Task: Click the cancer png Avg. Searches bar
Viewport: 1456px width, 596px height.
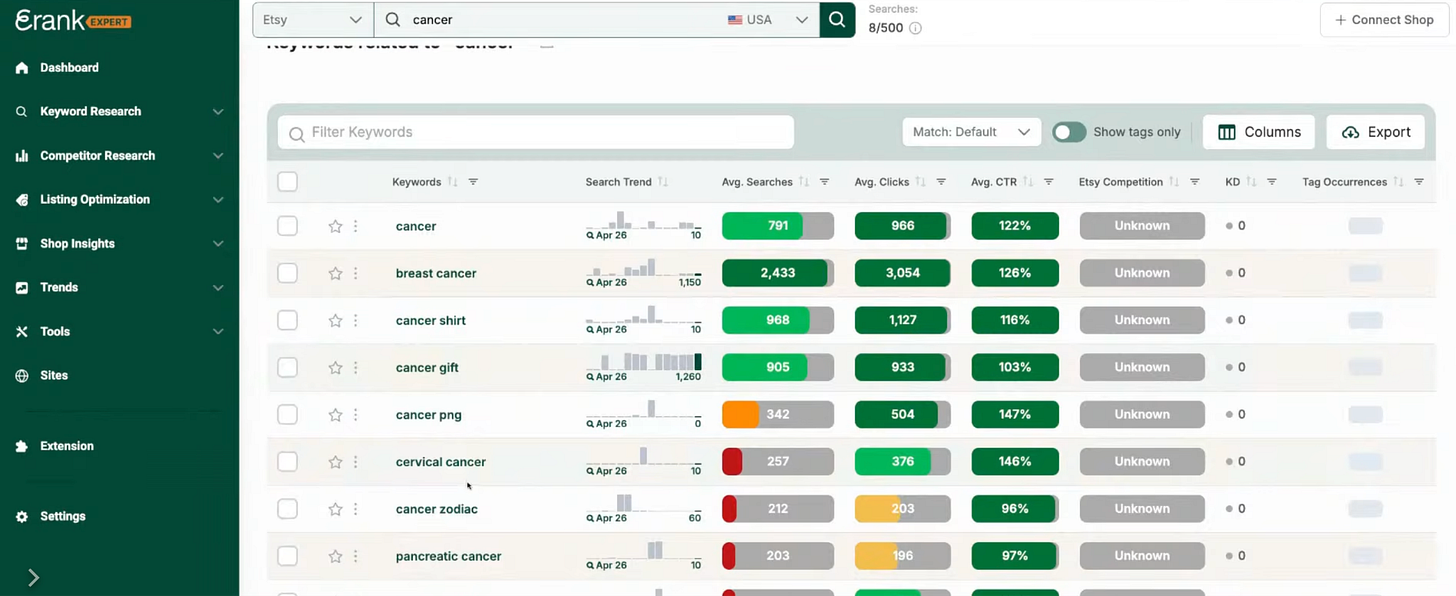Action: (778, 414)
